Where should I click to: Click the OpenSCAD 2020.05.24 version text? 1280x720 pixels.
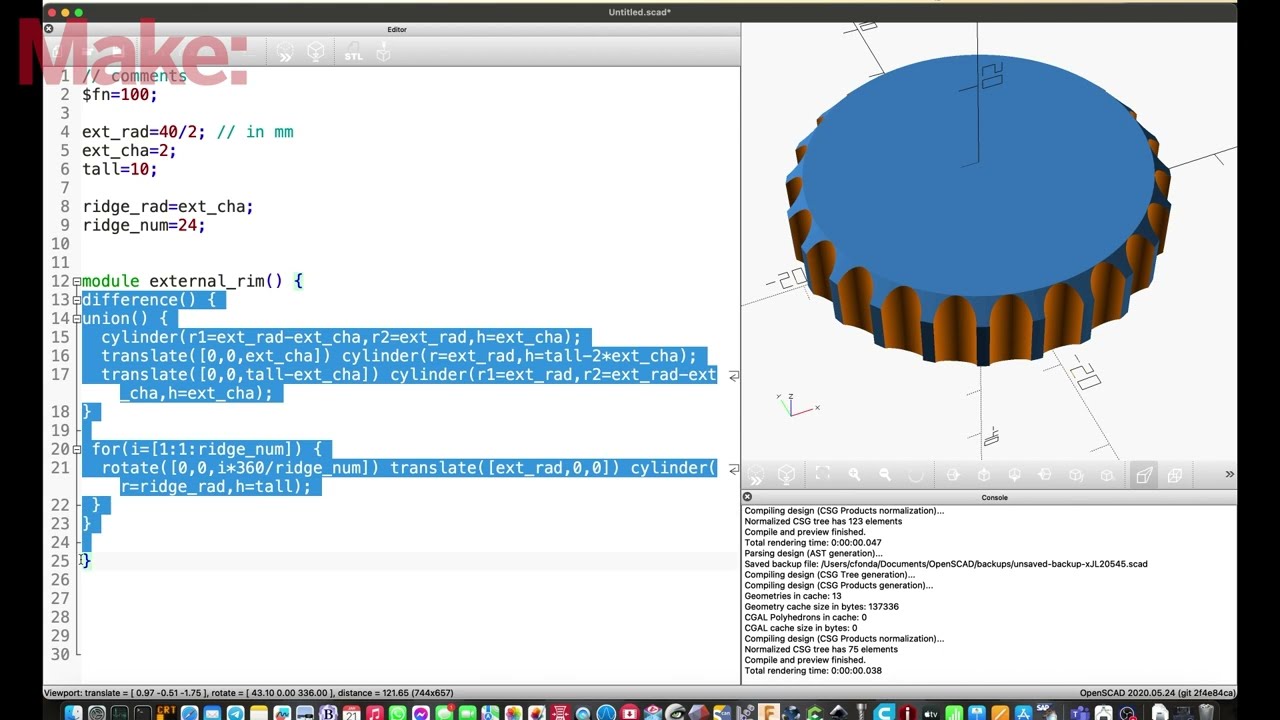tap(1157, 693)
